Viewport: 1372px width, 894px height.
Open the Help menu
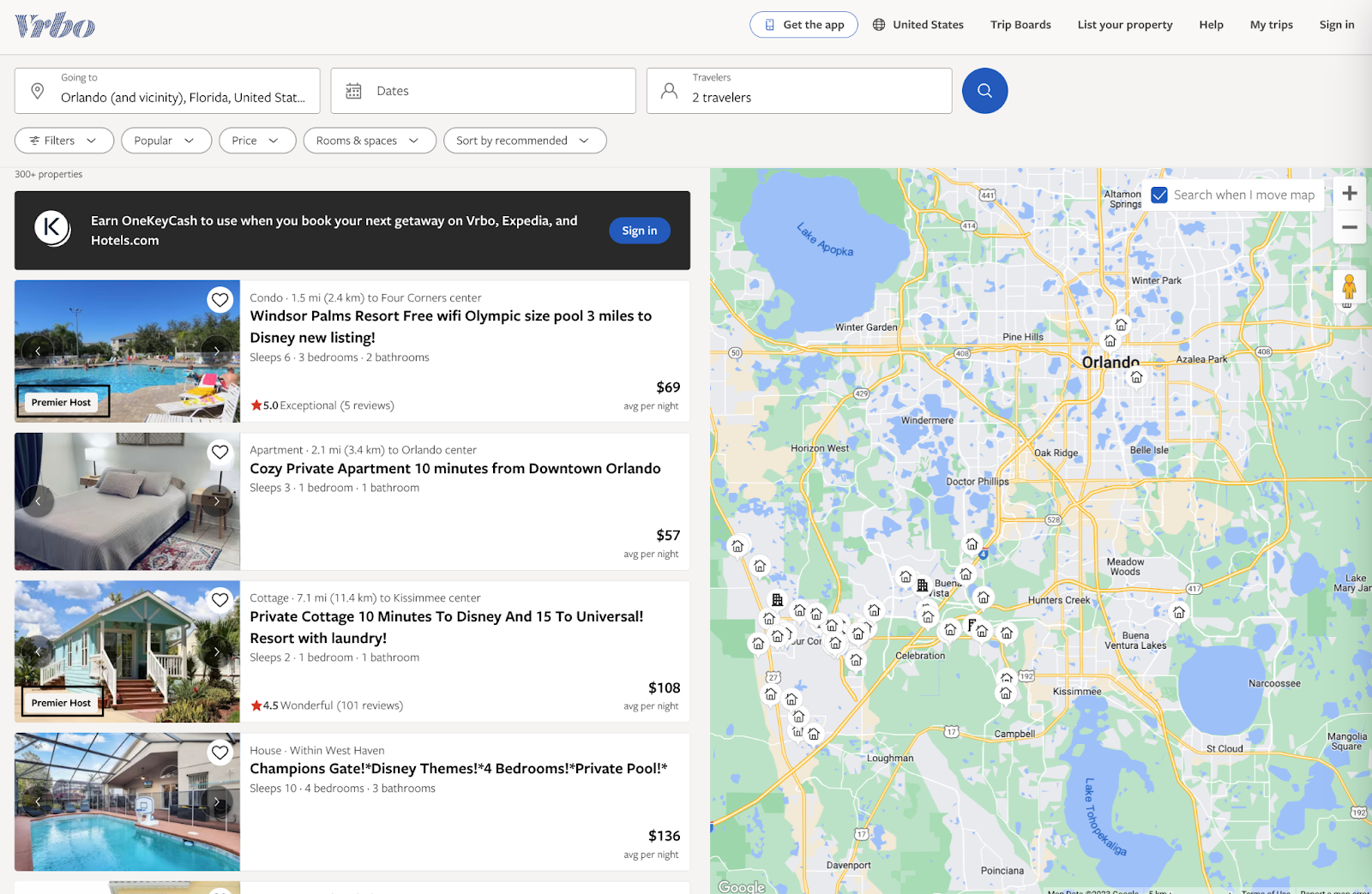[1211, 25]
